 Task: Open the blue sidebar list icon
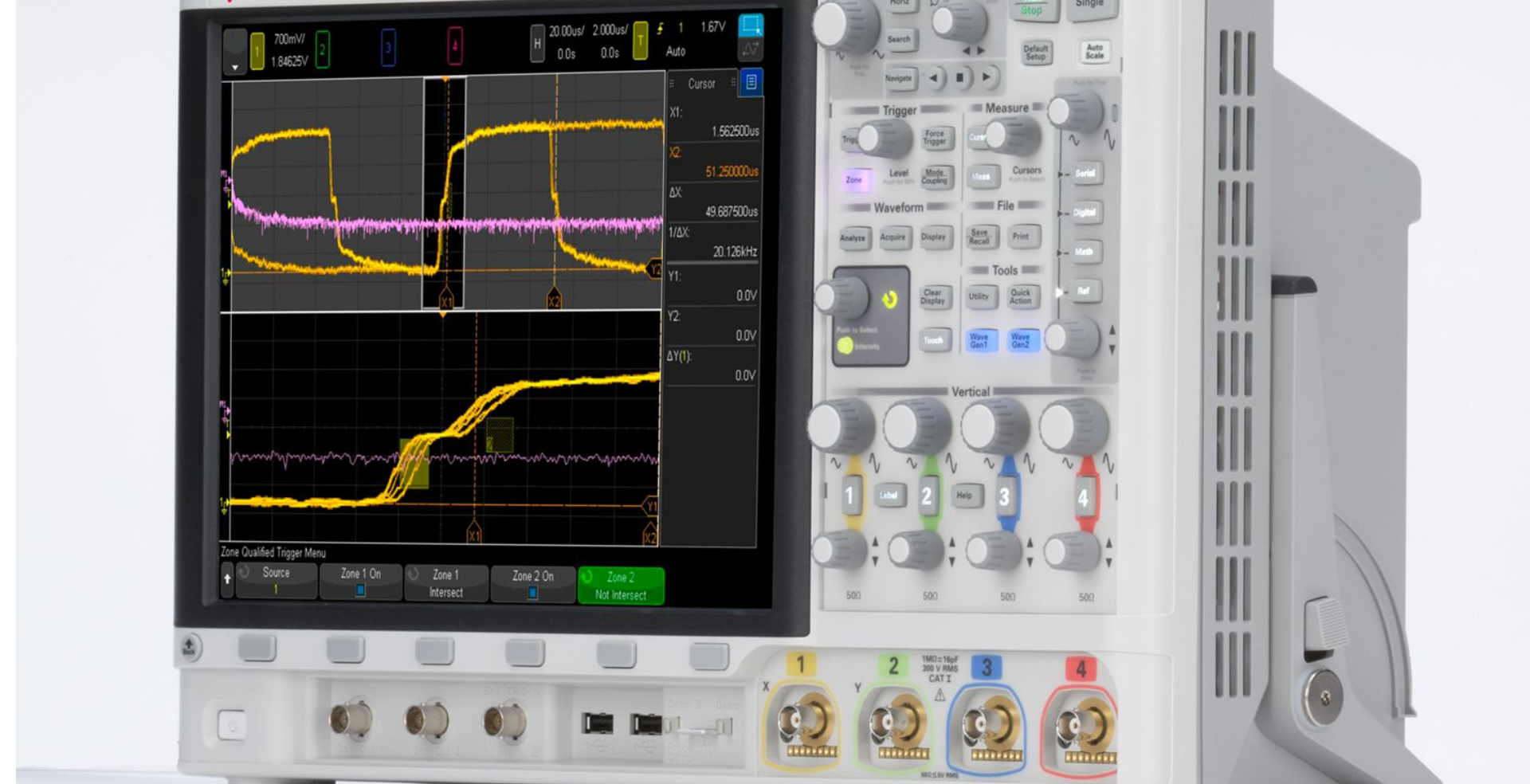(x=751, y=82)
